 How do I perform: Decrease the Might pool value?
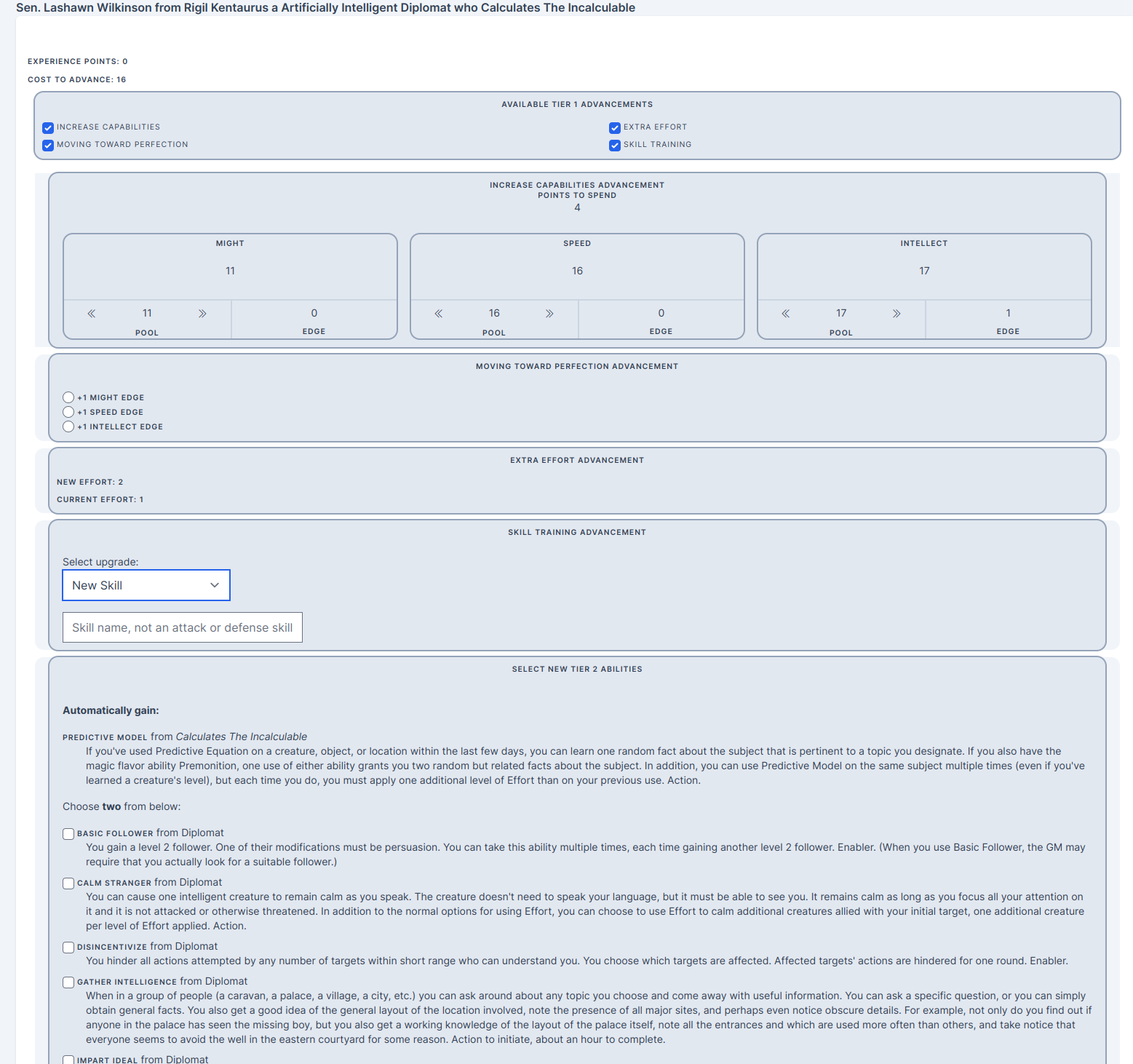(x=92, y=314)
